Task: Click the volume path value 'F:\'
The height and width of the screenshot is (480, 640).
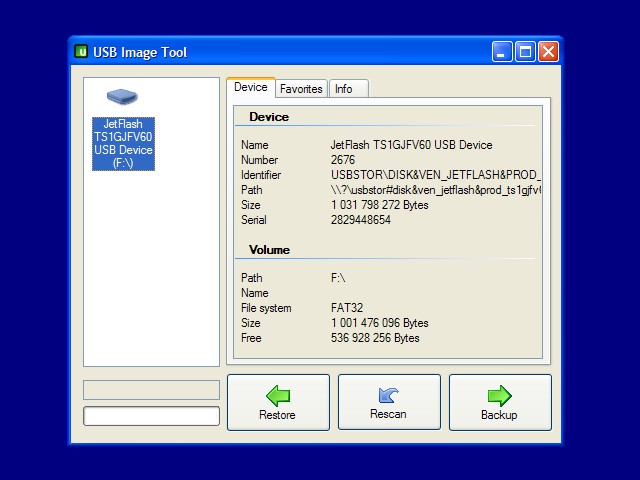Action: pos(338,278)
